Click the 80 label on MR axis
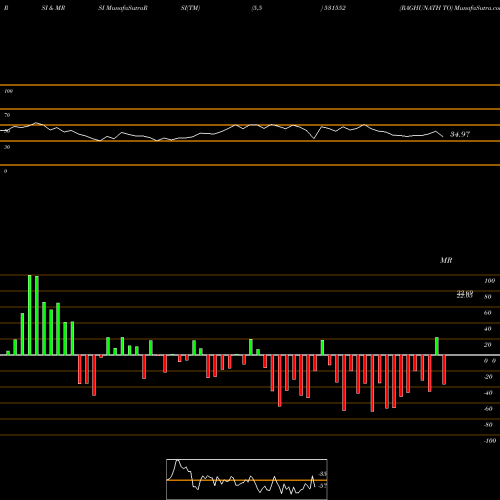500x500 pixels. (x=488, y=297)
